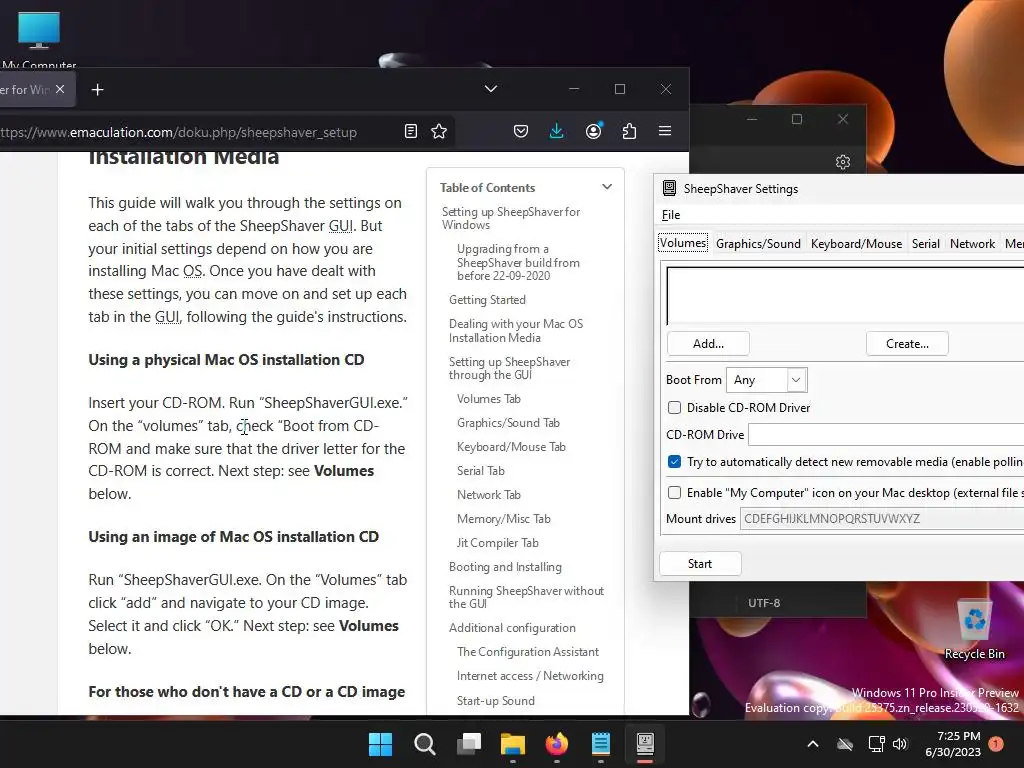
Task: Open The Configuration Assistant link
Action: tap(528, 652)
